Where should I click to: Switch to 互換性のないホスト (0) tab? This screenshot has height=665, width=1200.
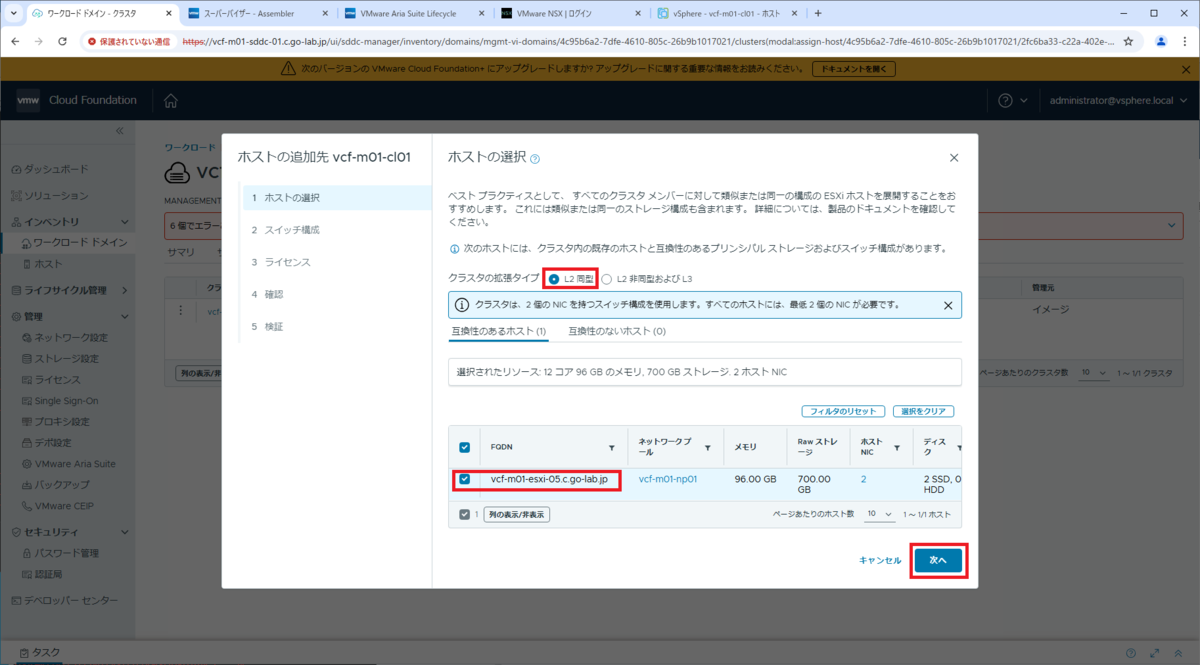click(x=617, y=331)
